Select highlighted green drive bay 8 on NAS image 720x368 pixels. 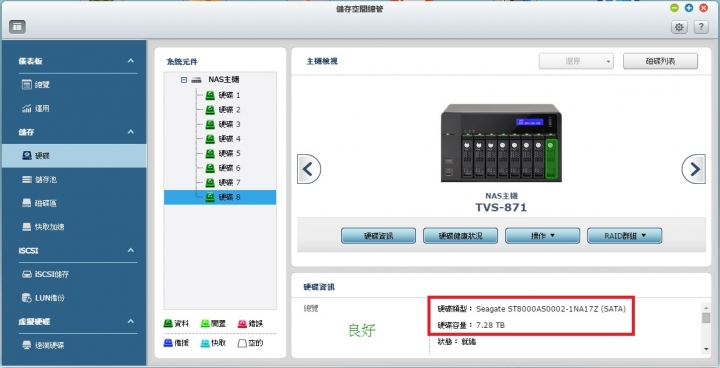click(x=551, y=159)
